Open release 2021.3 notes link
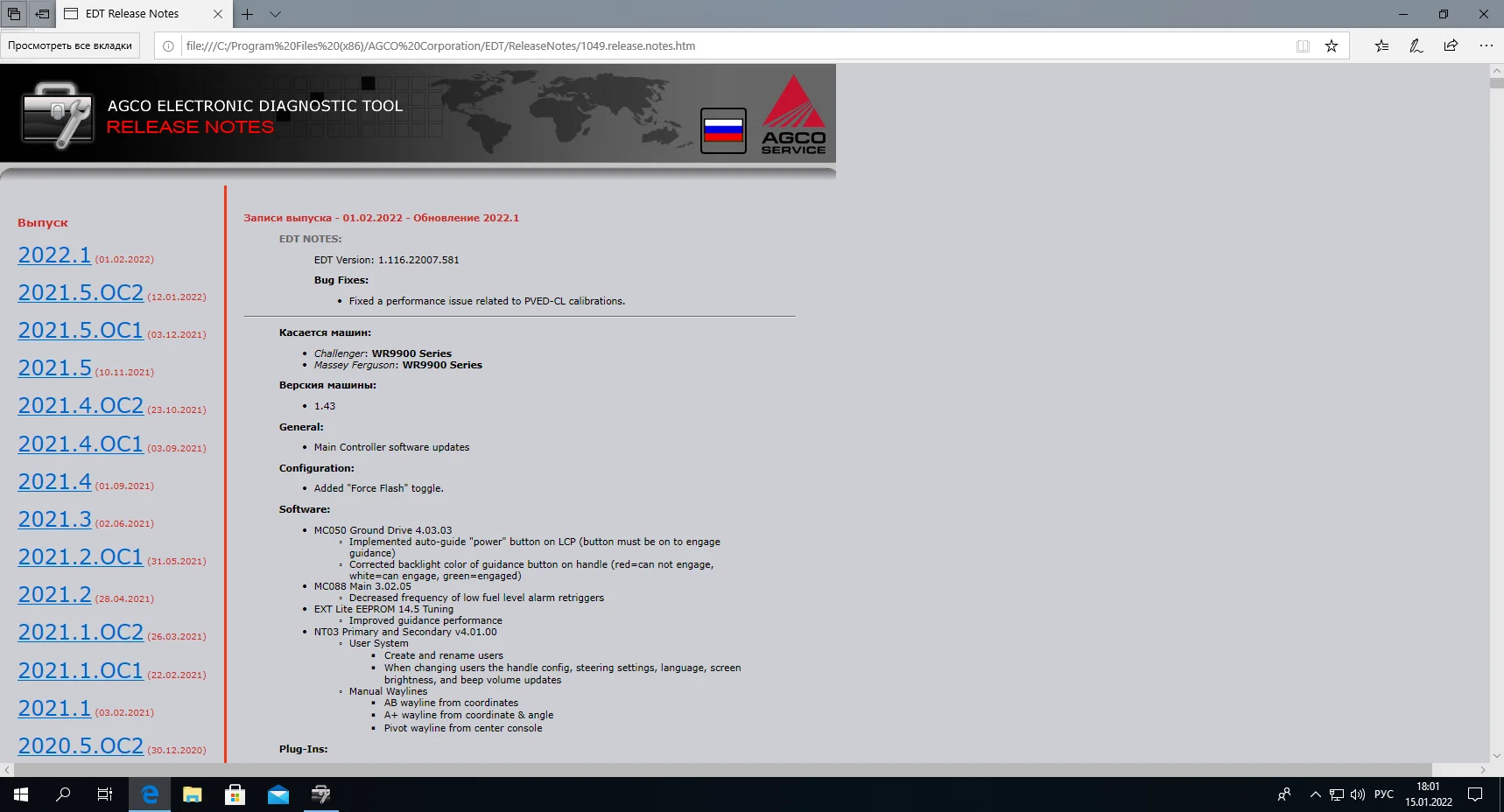Screen dimensions: 1504x812 (54, 519)
